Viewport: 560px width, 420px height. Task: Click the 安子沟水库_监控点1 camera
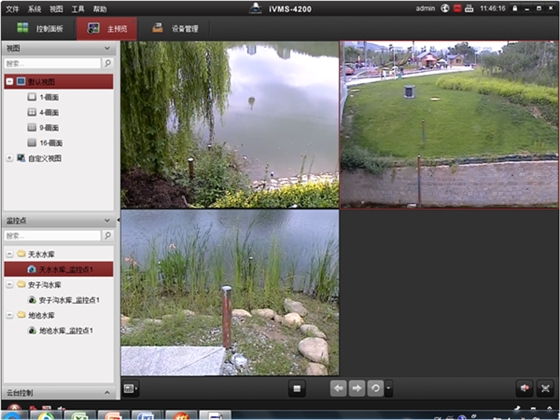pos(64,300)
